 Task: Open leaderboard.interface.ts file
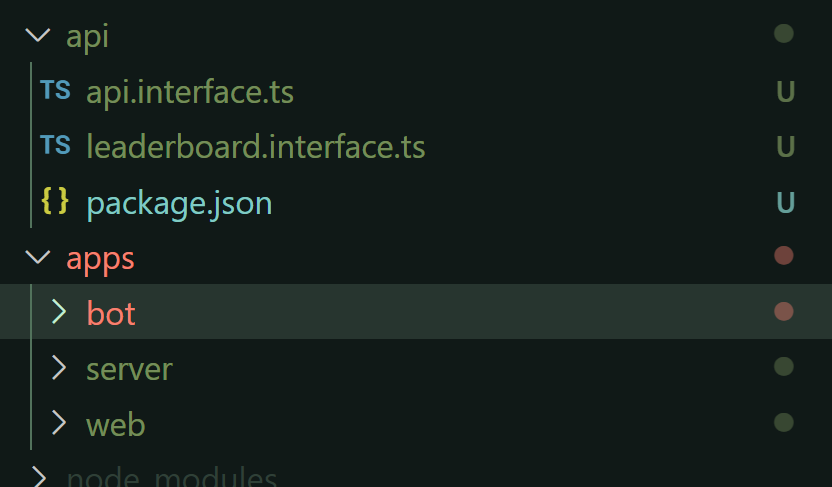click(x=256, y=147)
